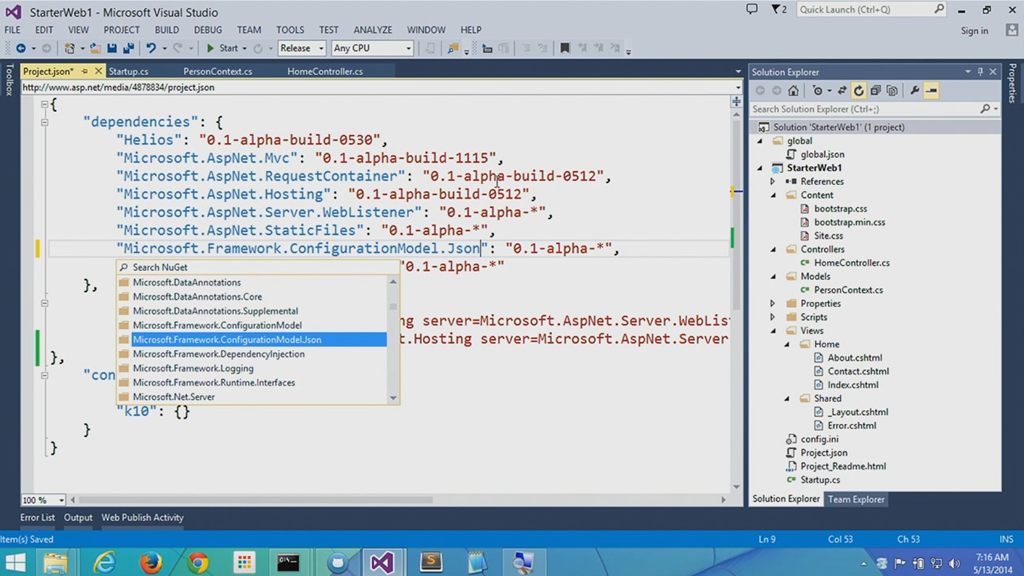Open Properties via wrench icon

pyautogui.click(x=914, y=91)
